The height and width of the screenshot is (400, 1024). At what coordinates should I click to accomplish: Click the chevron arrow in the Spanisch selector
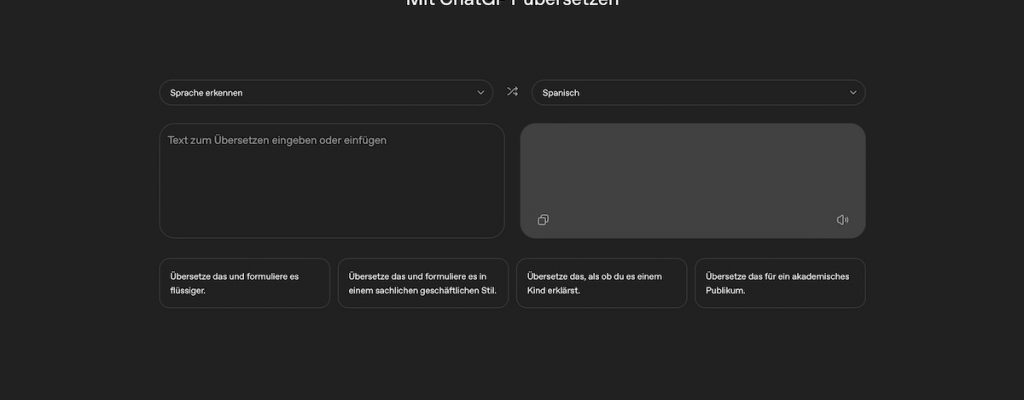(x=853, y=92)
